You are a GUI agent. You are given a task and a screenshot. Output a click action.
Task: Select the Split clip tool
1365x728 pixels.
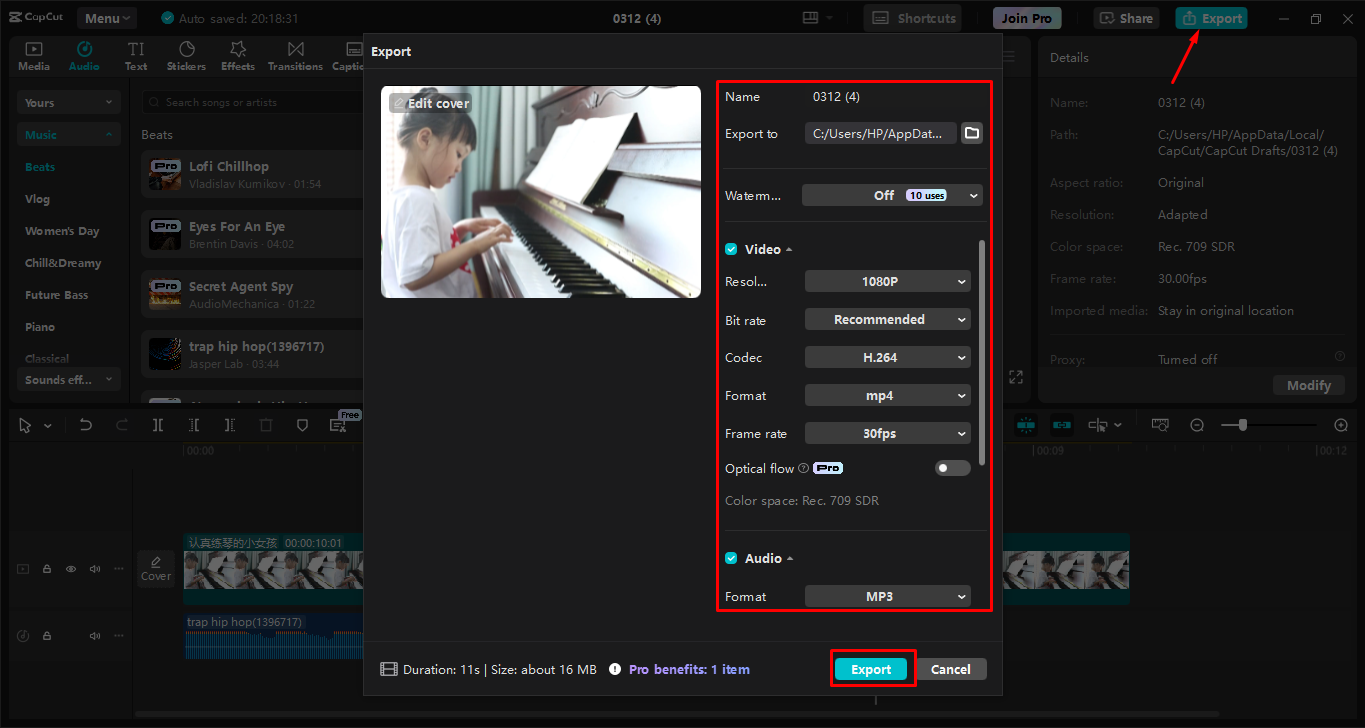point(156,424)
